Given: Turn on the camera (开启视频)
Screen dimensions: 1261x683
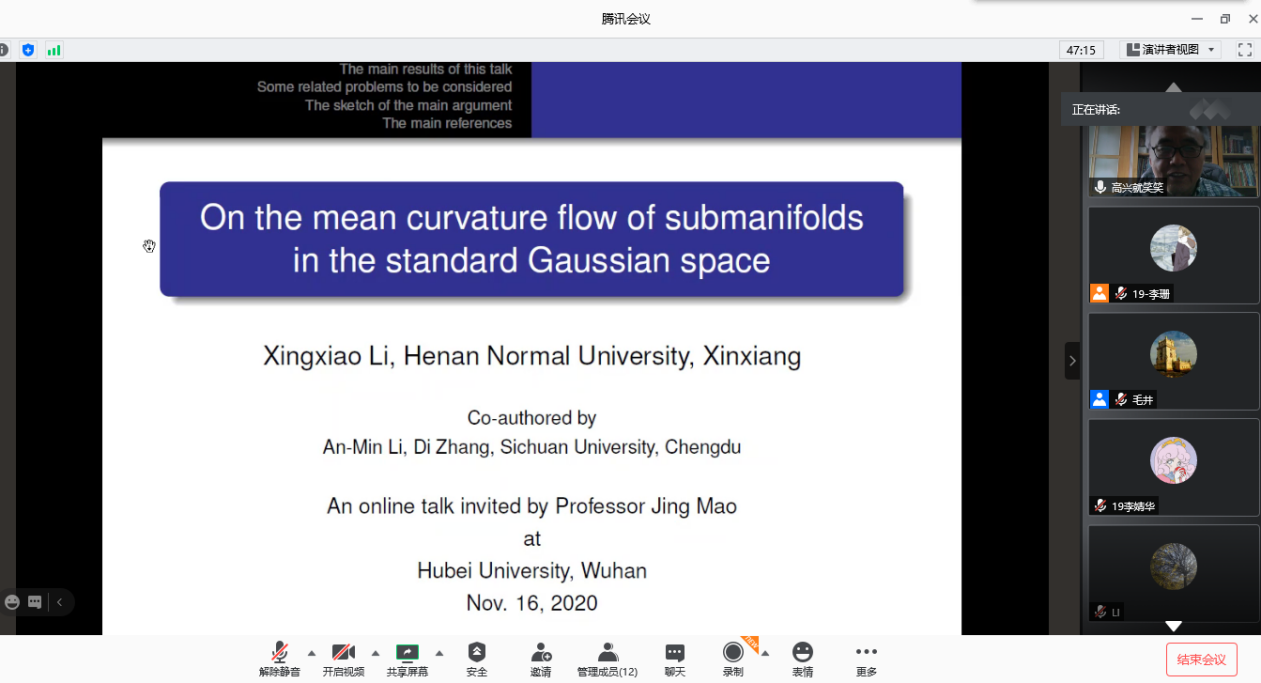Looking at the screenshot, I should (x=343, y=658).
